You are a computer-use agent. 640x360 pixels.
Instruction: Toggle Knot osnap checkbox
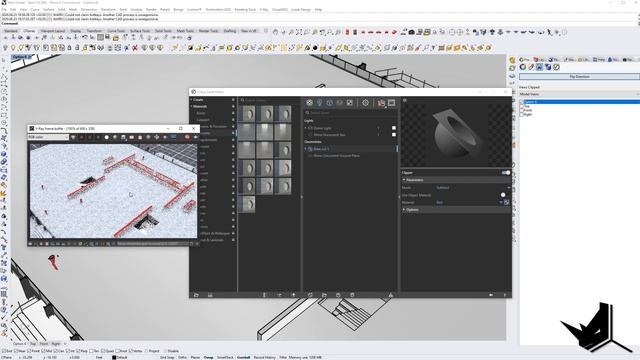click(x=118, y=351)
